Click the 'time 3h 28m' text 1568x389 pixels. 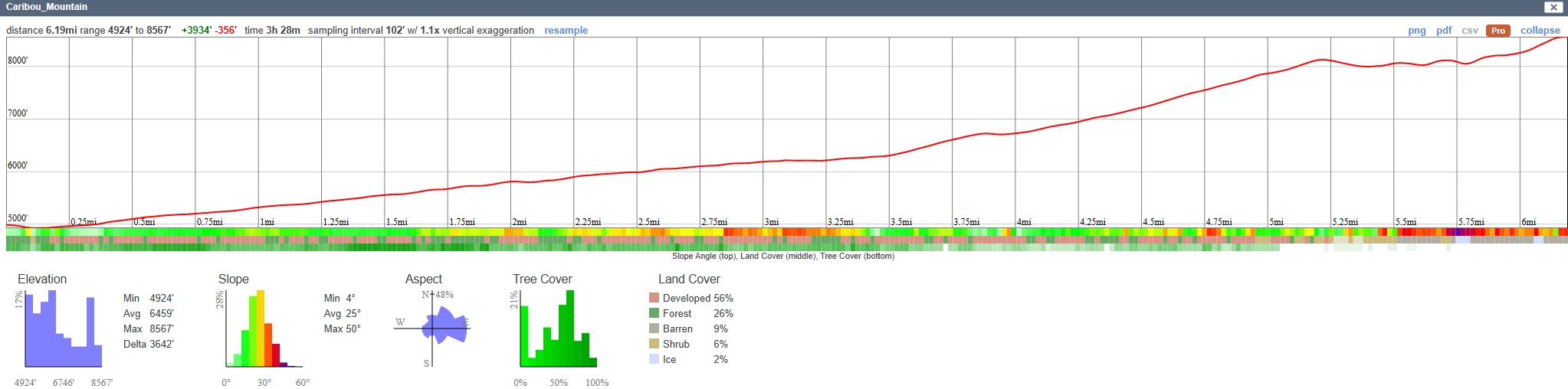click(272, 31)
